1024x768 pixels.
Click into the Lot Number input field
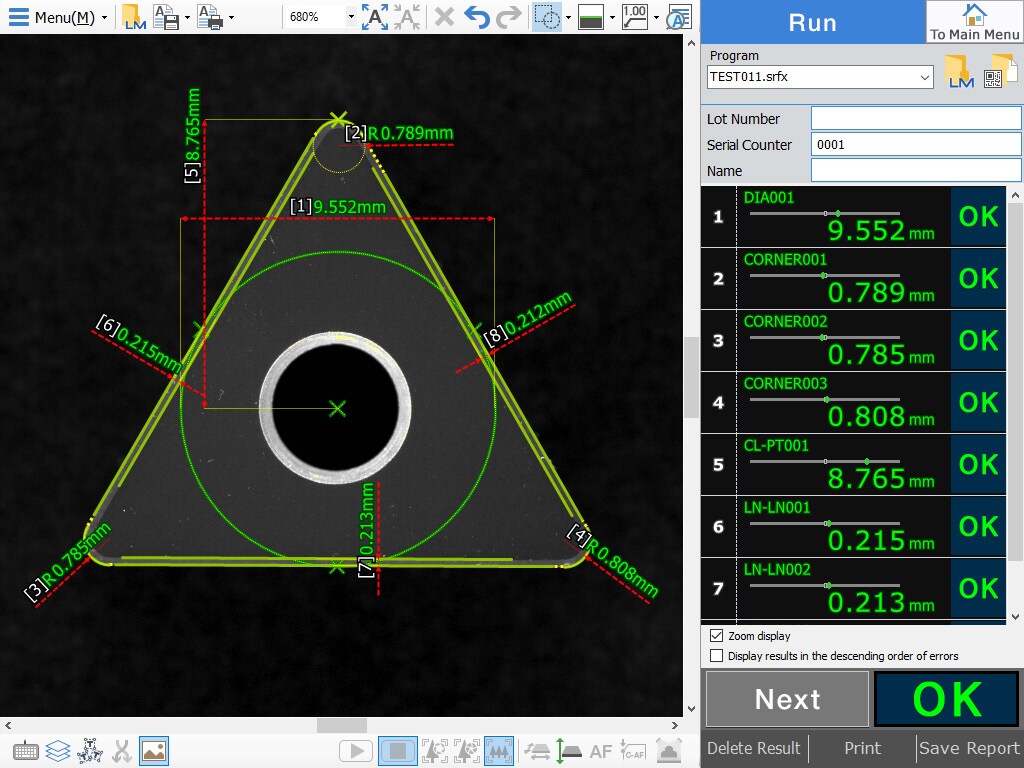[x=915, y=119]
